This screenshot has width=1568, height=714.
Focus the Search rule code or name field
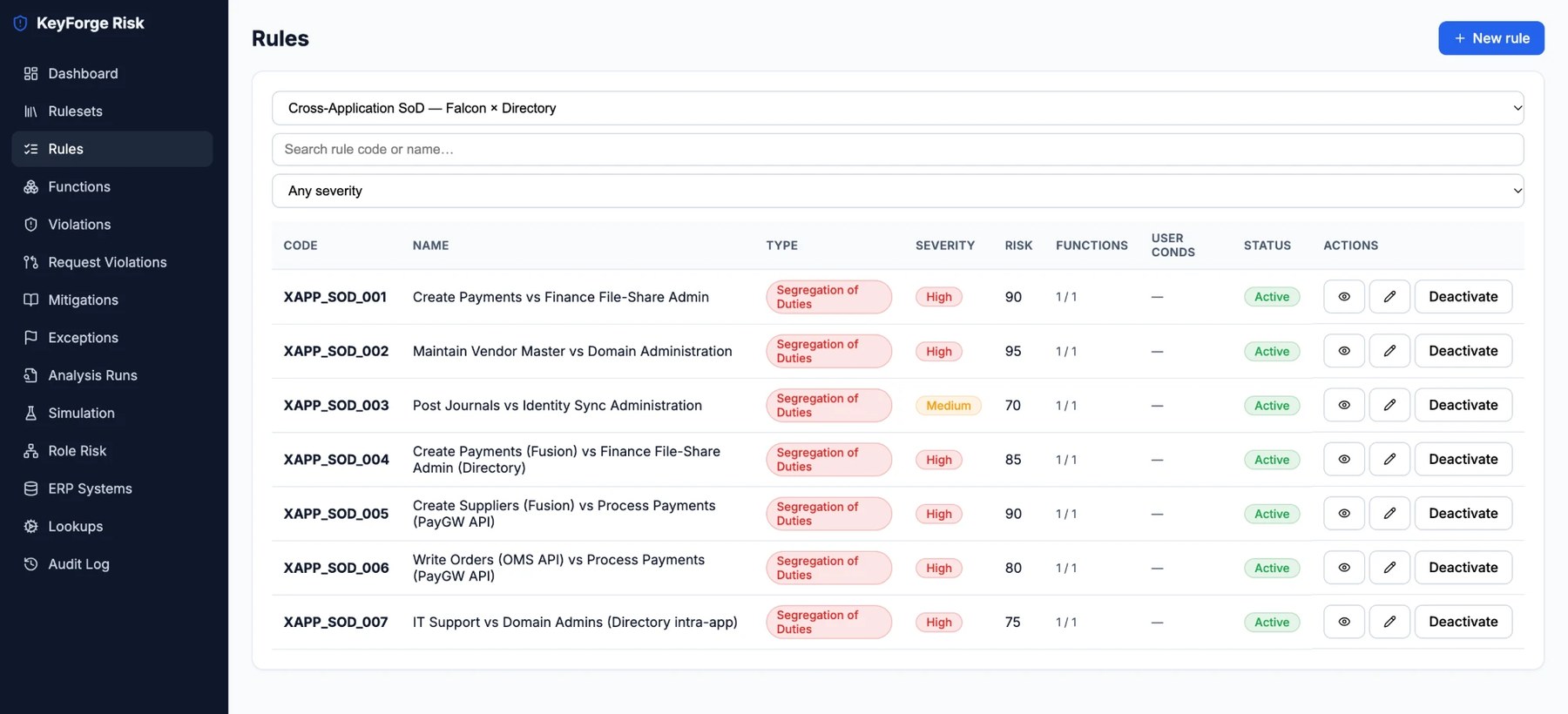tap(898, 149)
